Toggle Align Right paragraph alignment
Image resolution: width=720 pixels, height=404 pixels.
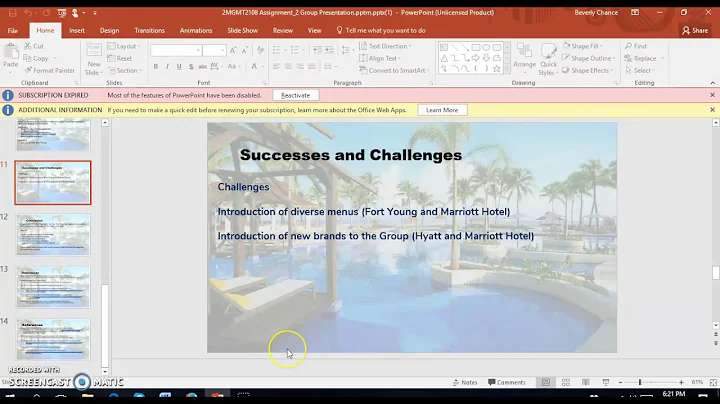pos(300,67)
